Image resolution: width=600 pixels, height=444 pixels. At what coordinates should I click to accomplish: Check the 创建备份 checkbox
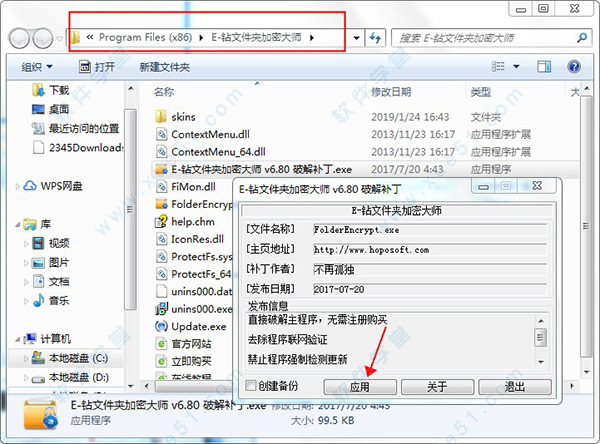251,385
